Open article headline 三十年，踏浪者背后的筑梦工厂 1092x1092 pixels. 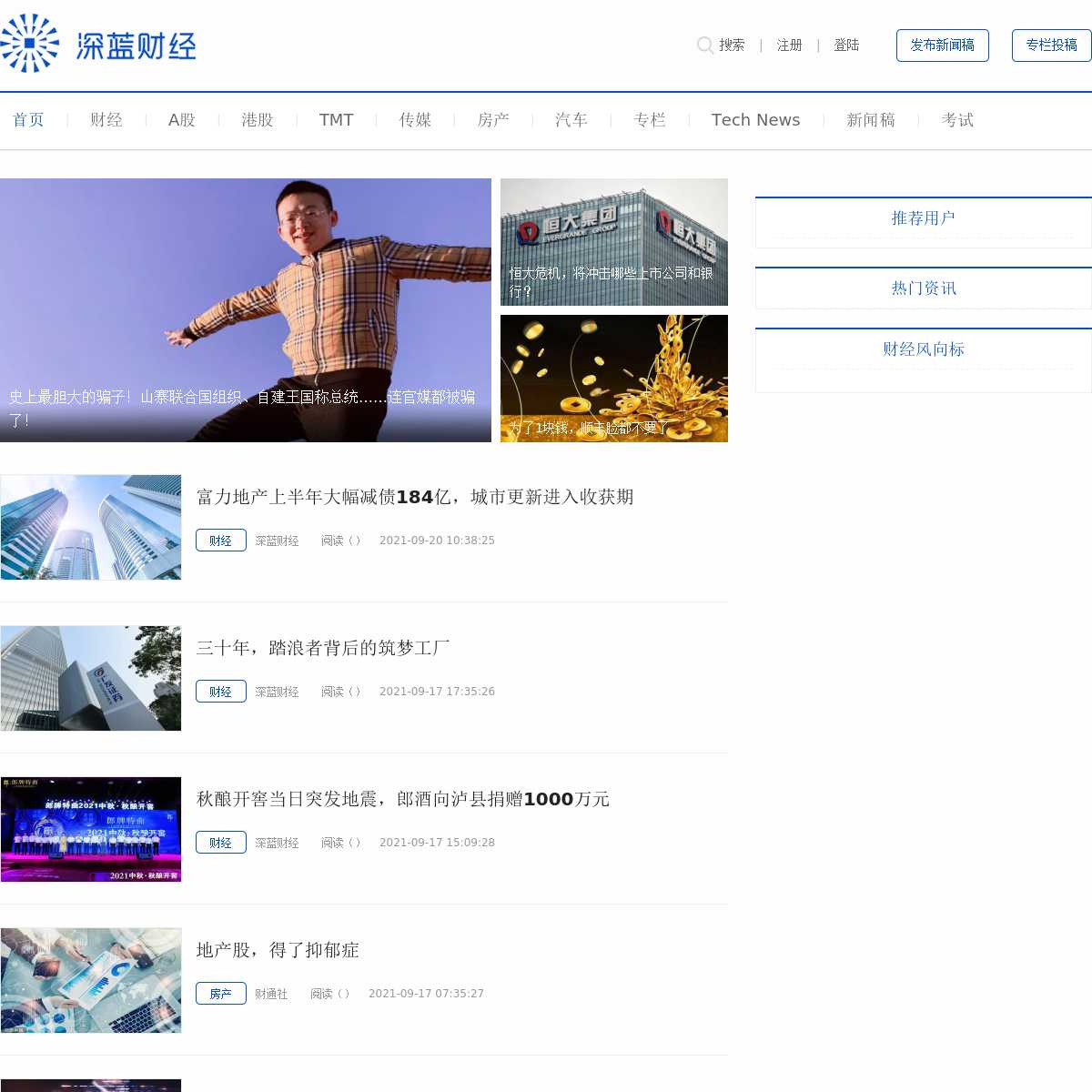coord(323,648)
